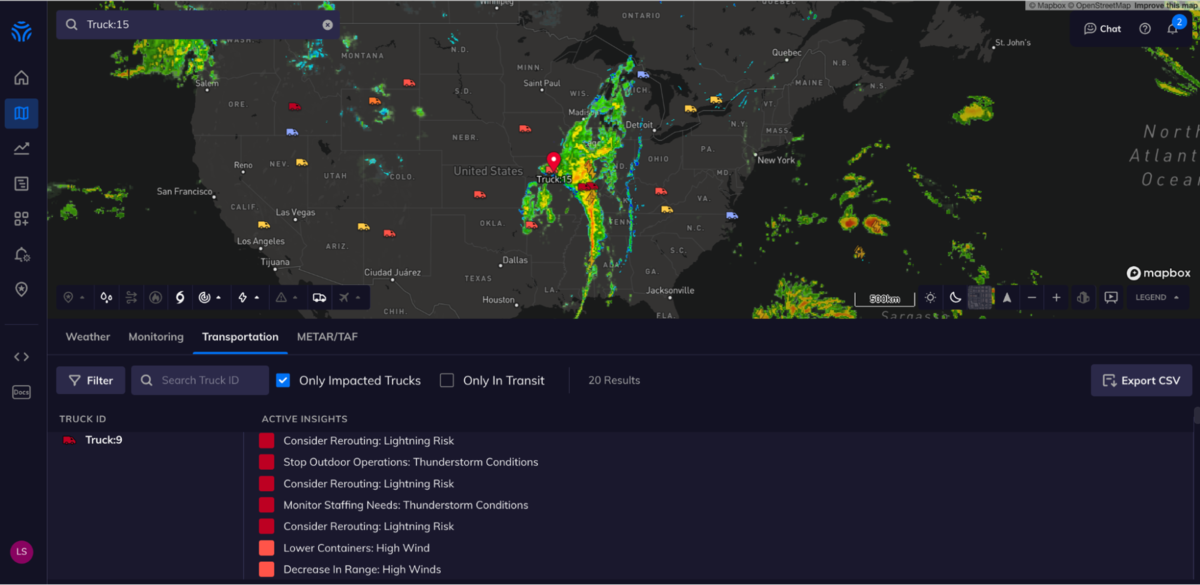1200x585 pixels.
Task: Open the notifications bell
Action: click(x=1173, y=29)
